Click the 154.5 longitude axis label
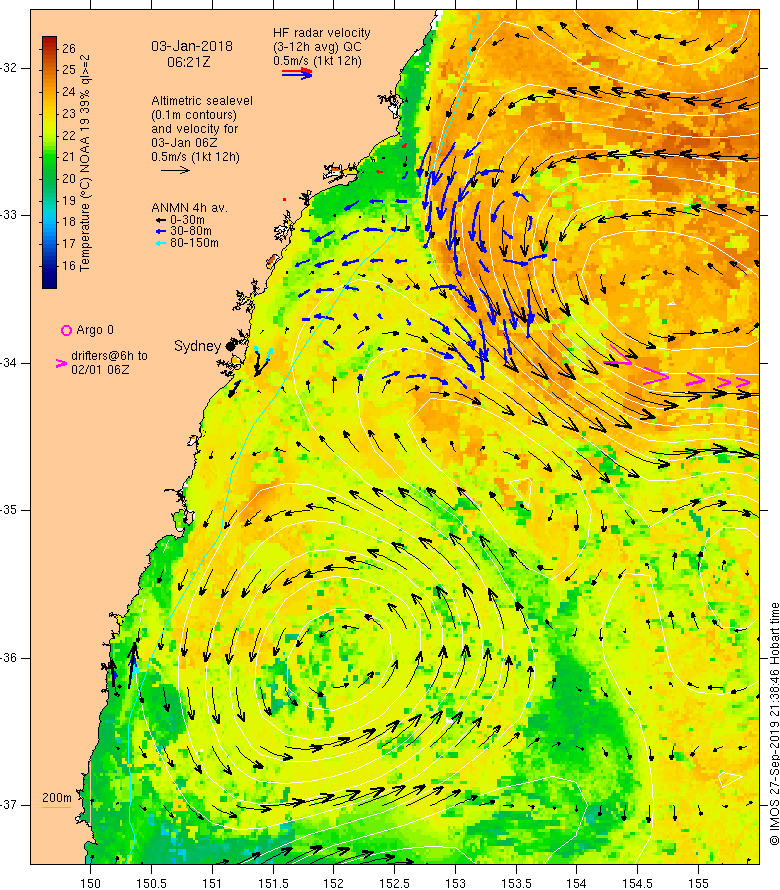Image resolution: width=780 pixels, height=890 pixels. point(638,883)
